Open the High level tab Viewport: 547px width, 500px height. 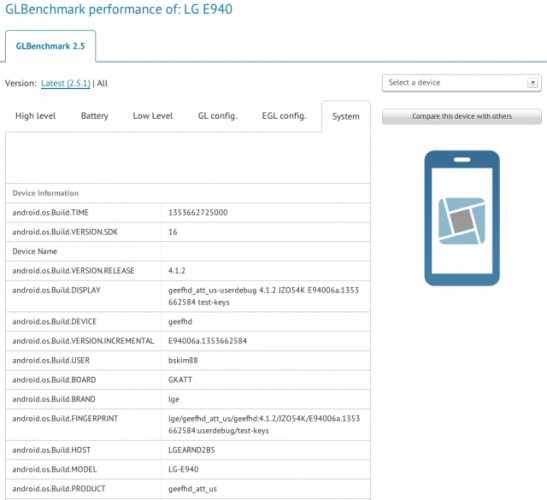click(x=36, y=116)
